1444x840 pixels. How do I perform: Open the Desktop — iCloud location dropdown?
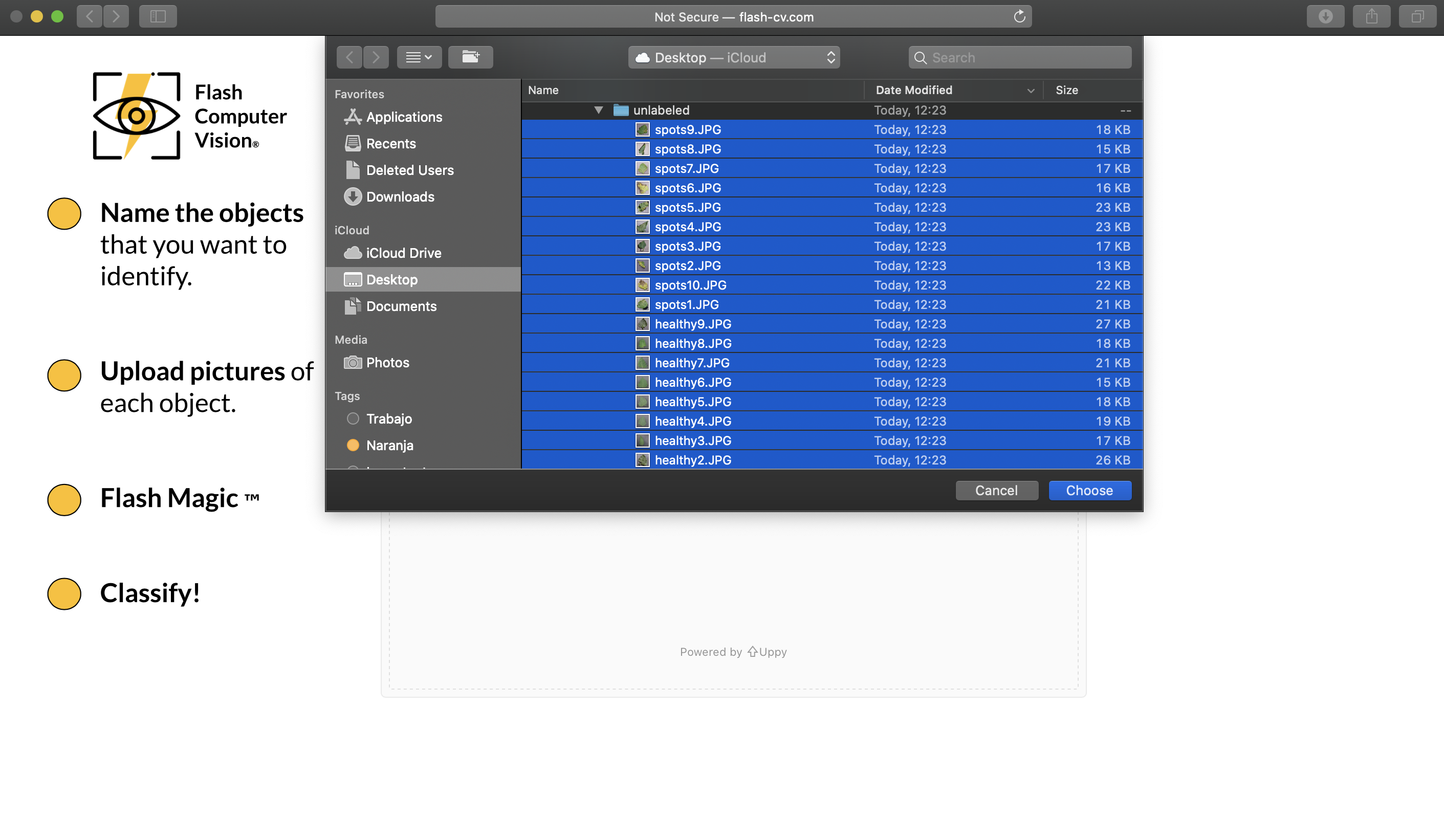[733, 57]
